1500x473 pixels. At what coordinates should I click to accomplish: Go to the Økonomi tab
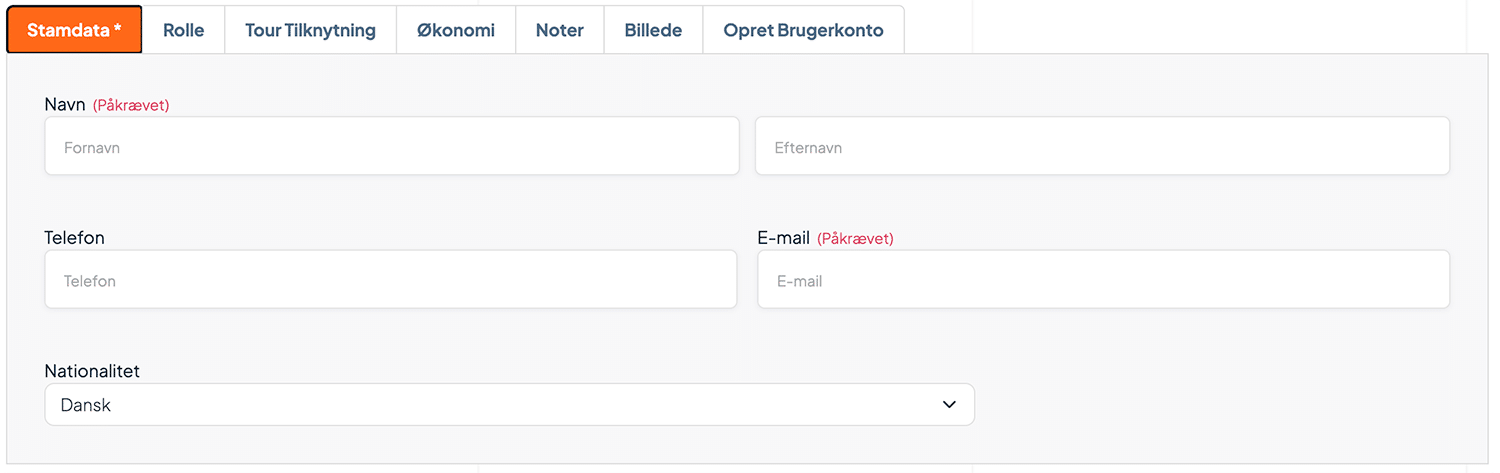[456, 30]
